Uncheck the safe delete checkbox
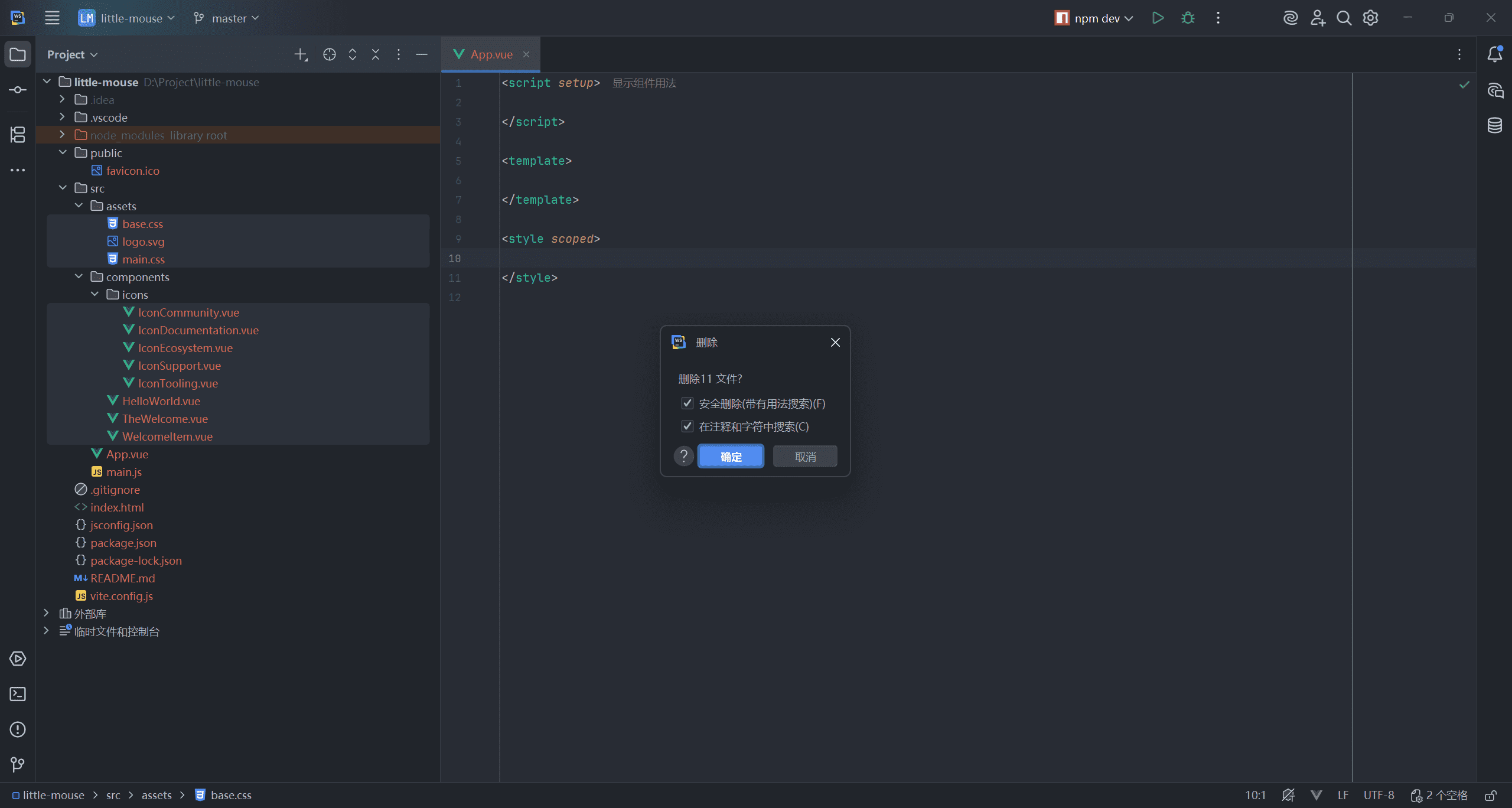This screenshot has width=1512, height=808. [x=687, y=403]
